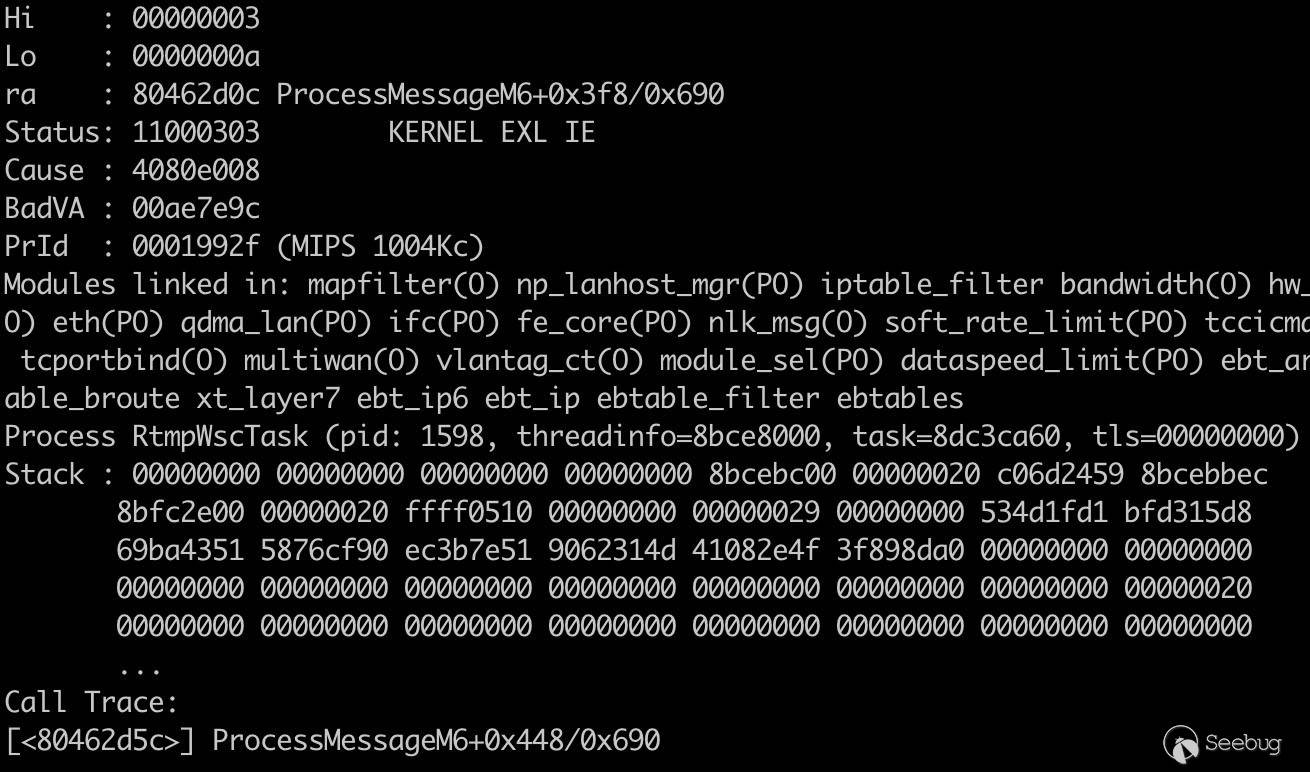
Task: Click the BadVA address 00ae7e9c
Action: point(196,209)
